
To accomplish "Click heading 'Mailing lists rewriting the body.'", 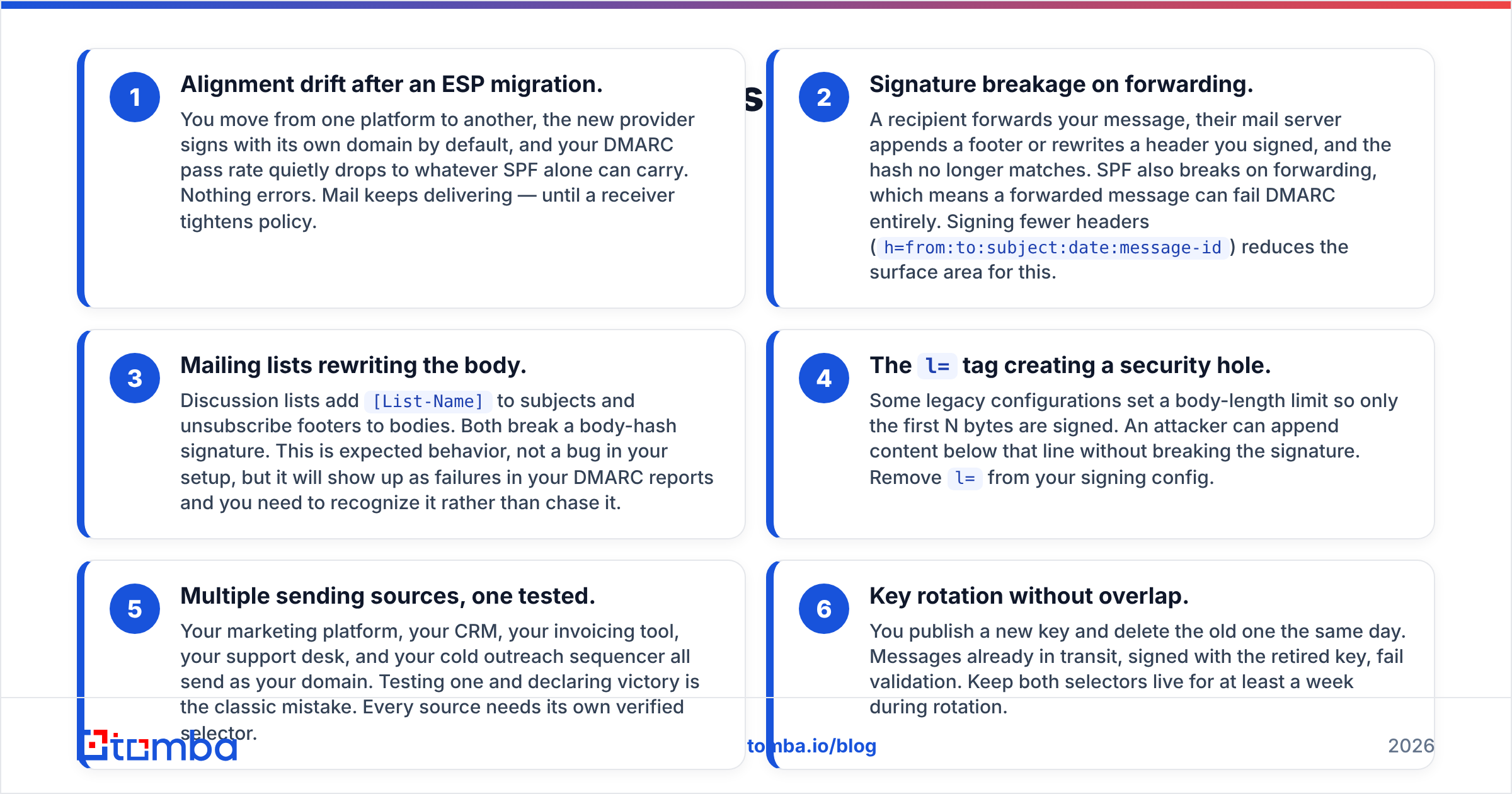I will [x=353, y=365].
